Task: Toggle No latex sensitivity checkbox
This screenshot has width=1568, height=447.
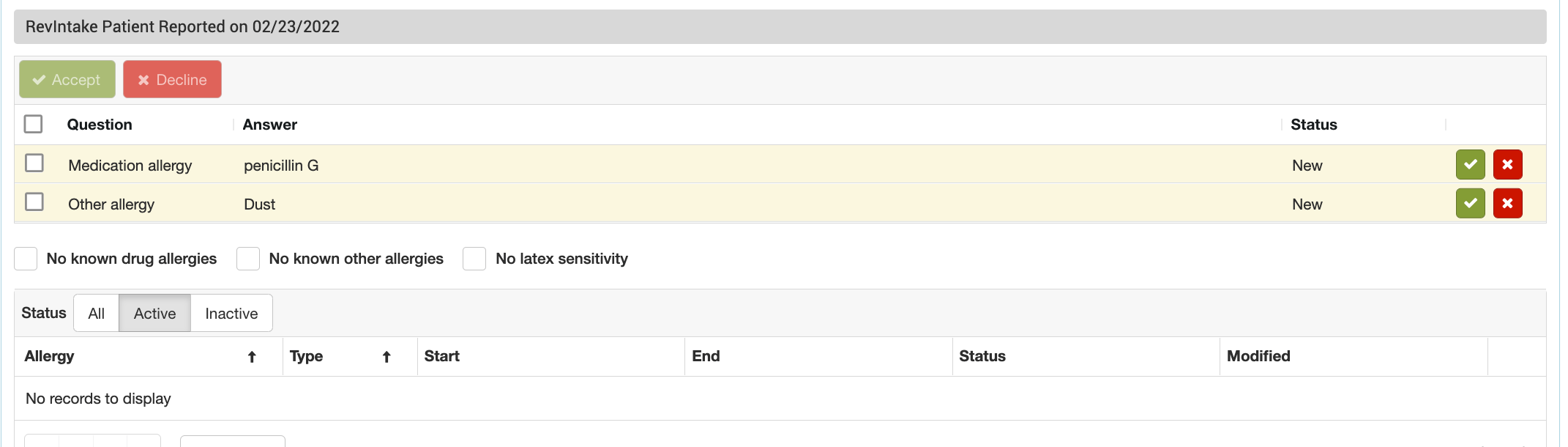Action: coord(474,259)
